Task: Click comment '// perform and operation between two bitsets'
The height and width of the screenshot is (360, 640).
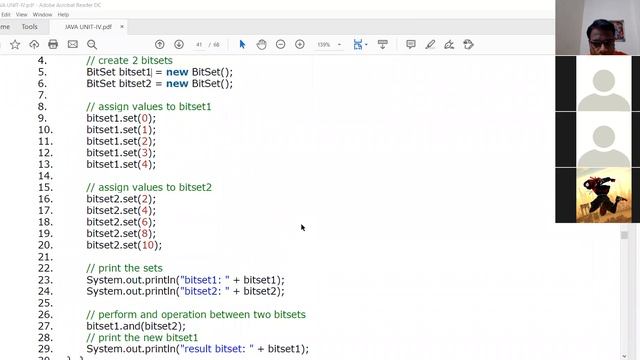Action: 196,315
